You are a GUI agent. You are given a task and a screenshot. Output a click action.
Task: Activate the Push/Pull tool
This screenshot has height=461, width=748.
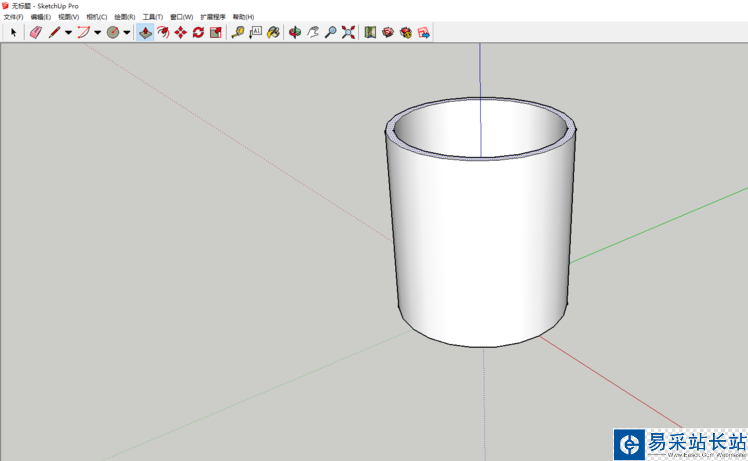[x=146, y=32]
